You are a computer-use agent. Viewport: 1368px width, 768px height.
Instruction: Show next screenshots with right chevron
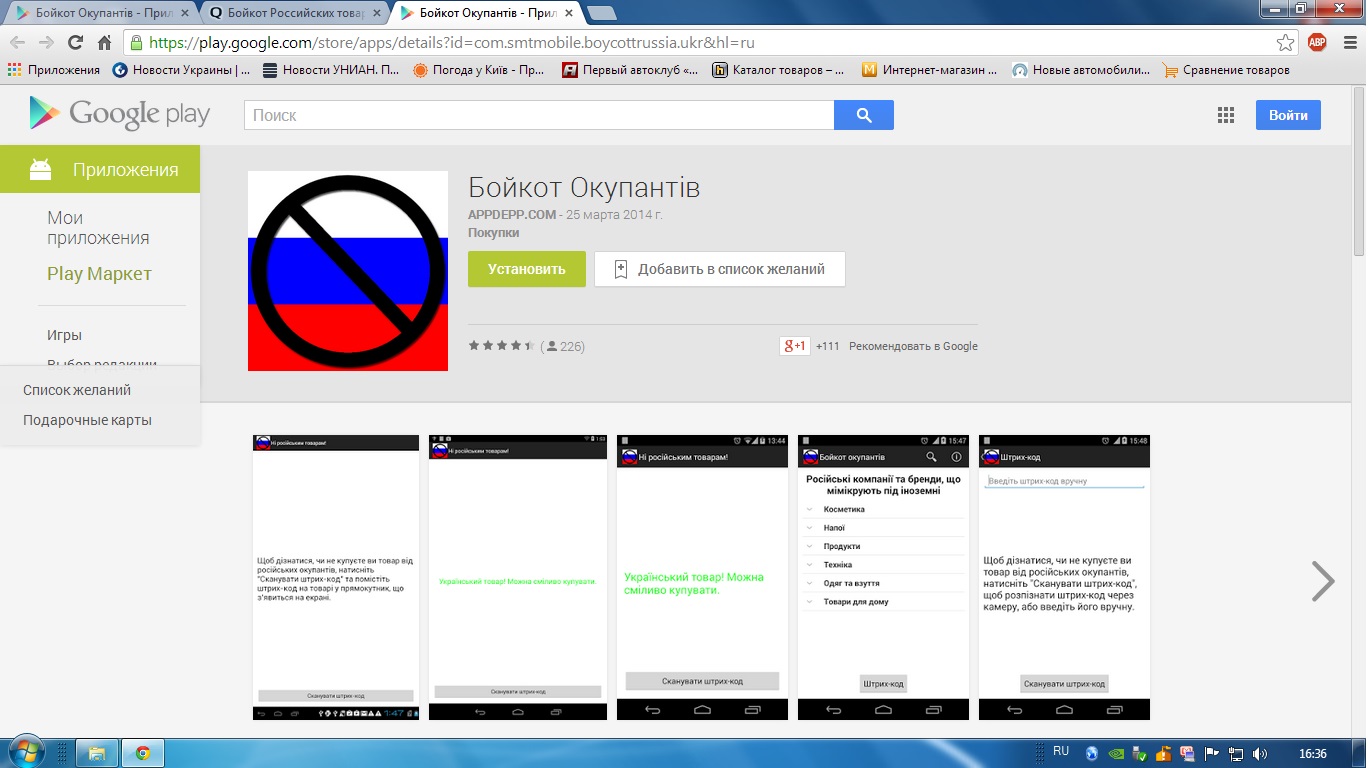click(x=1322, y=580)
